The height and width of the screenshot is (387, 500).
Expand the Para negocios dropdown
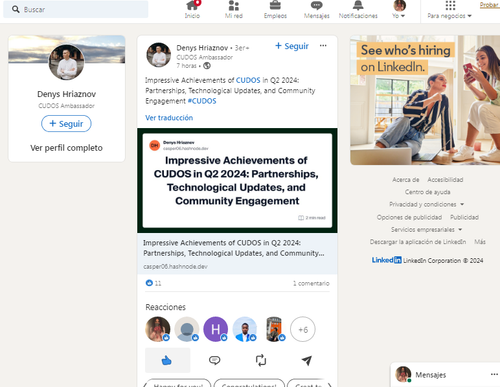click(449, 16)
